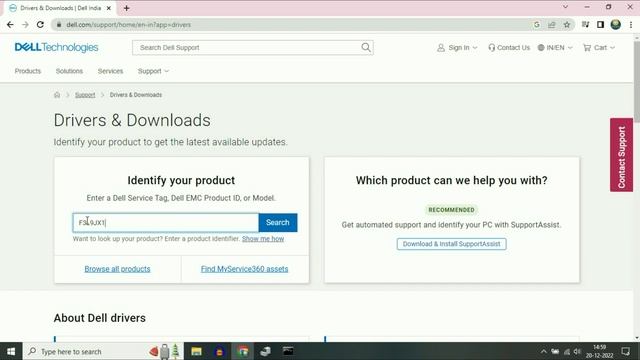
Task: Open Contact Us link in header
Action: pyautogui.click(x=509, y=47)
